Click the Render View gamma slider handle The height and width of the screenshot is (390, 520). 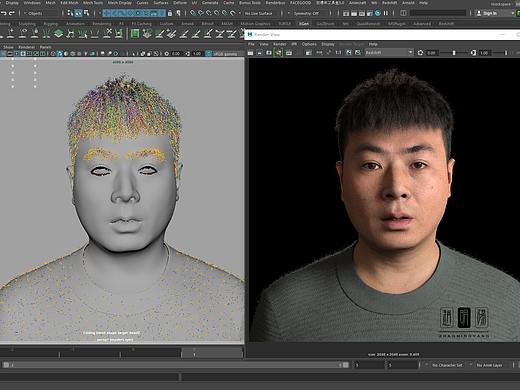(506, 53)
